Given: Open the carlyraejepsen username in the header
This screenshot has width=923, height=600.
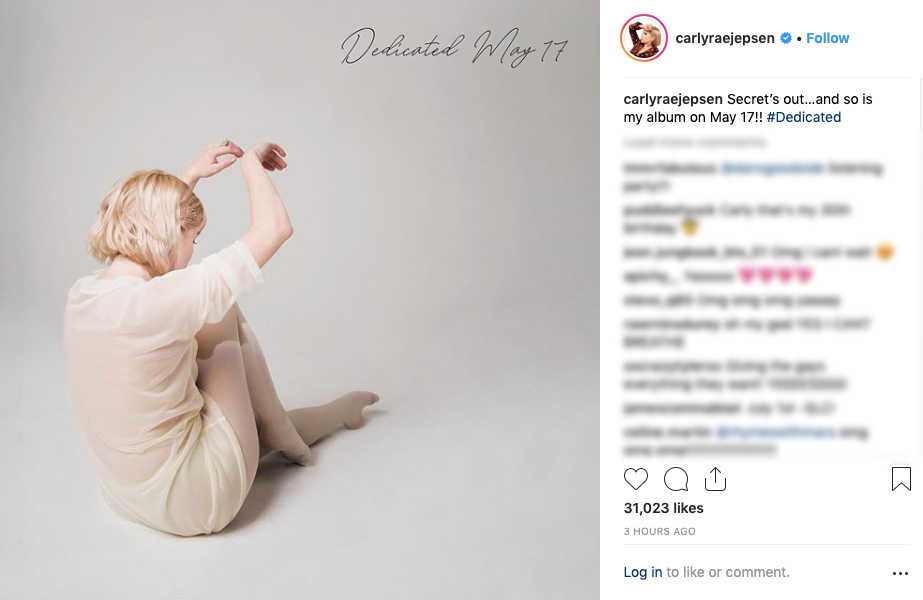Looking at the screenshot, I should [725, 38].
